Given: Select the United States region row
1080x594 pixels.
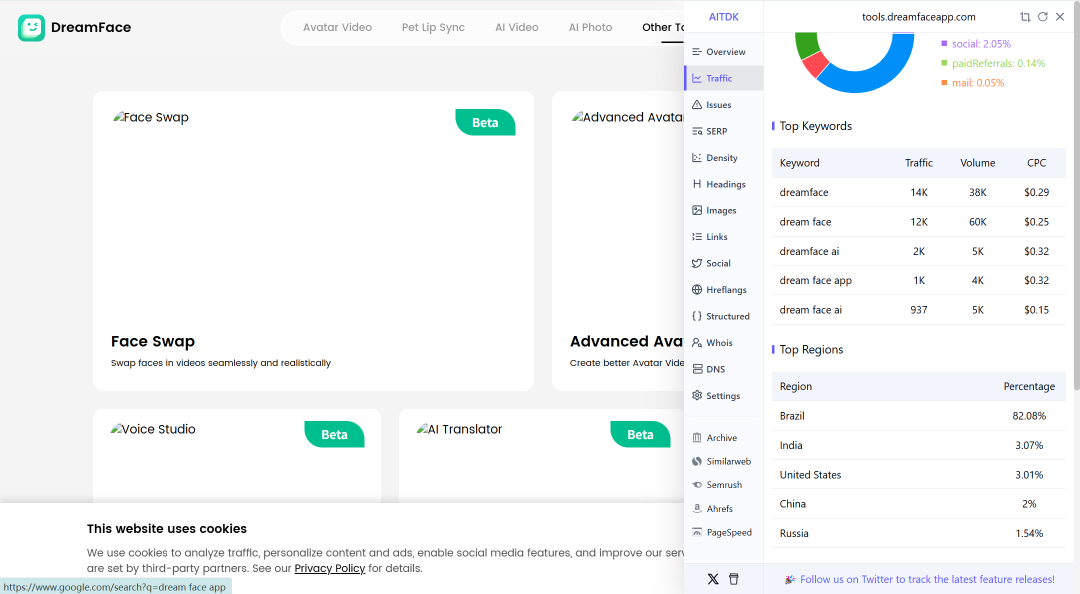Looking at the screenshot, I should (x=919, y=475).
